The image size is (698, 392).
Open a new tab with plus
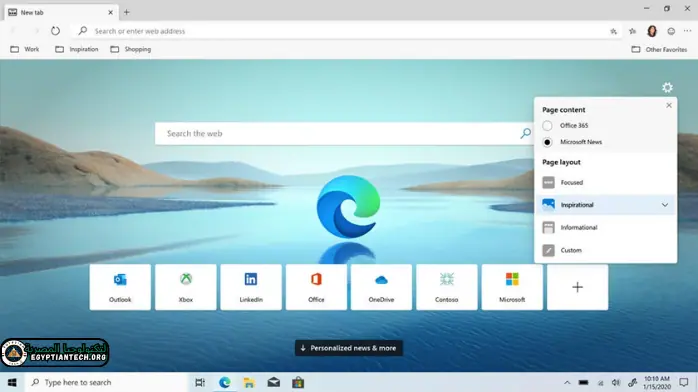point(126,12)
